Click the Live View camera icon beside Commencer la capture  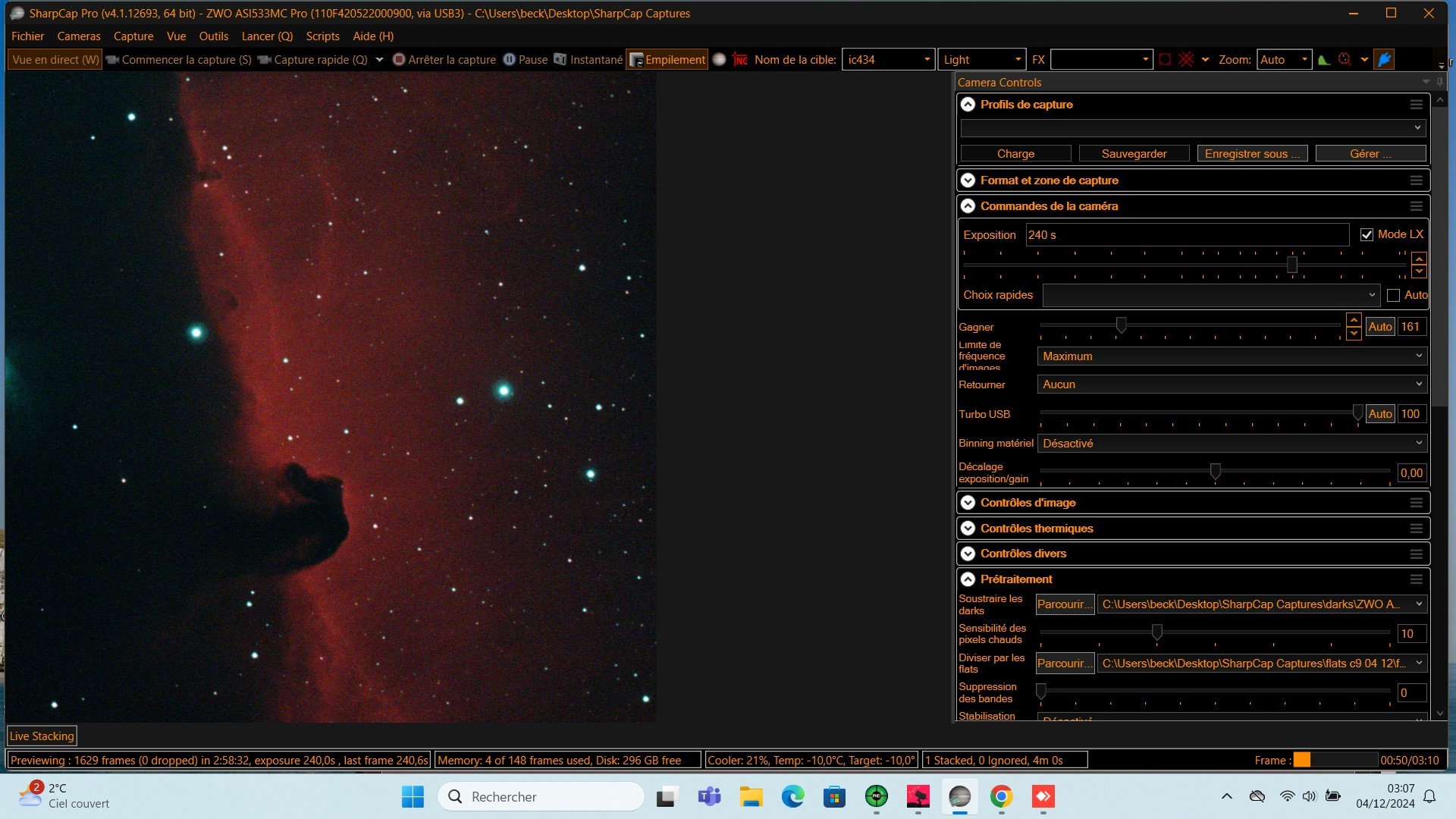(112, 60)
